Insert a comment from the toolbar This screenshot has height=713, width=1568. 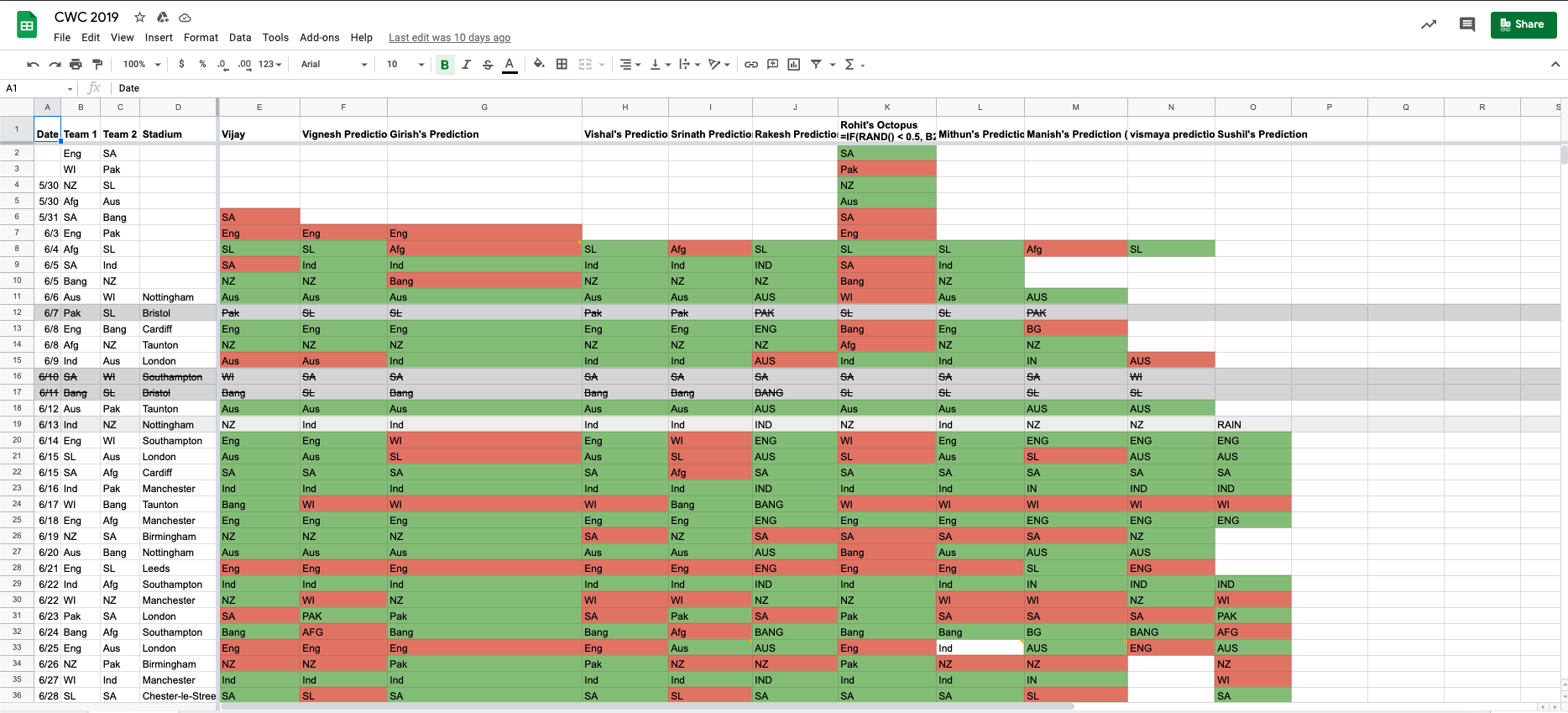(773, 65)
